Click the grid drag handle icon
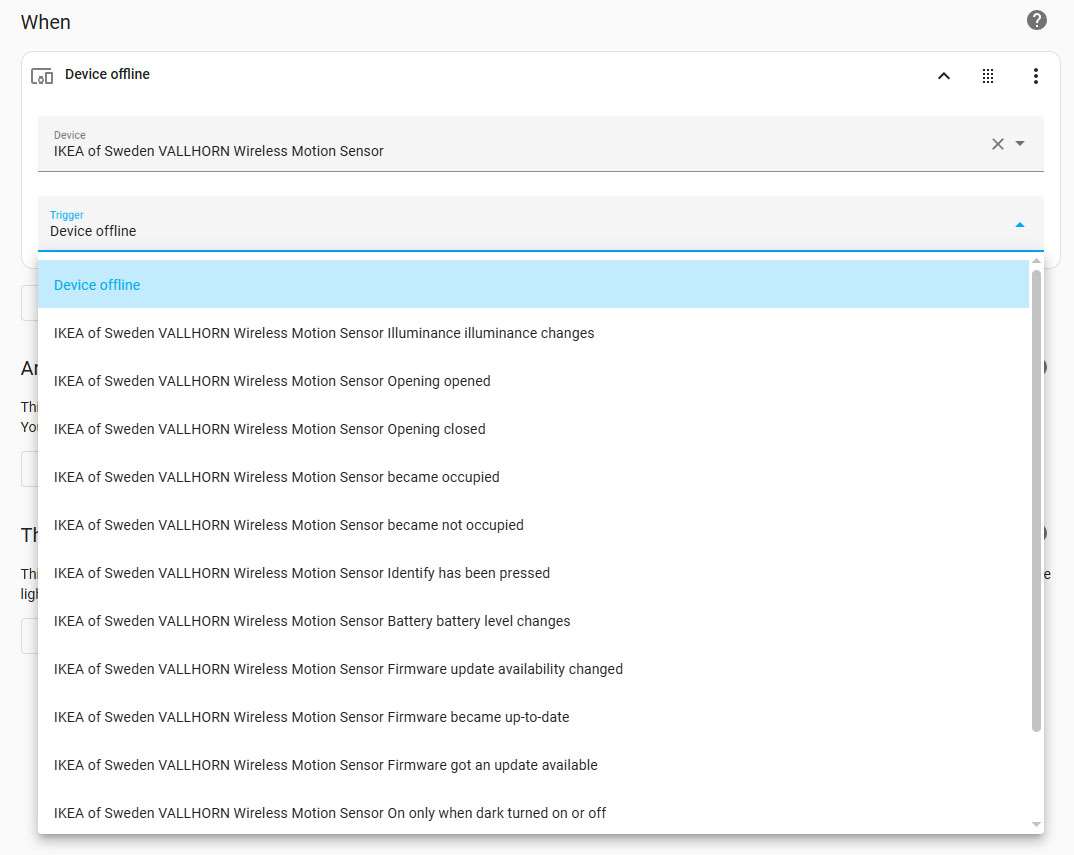Screen dimensions: 1074x855 [x=988, y=76]
